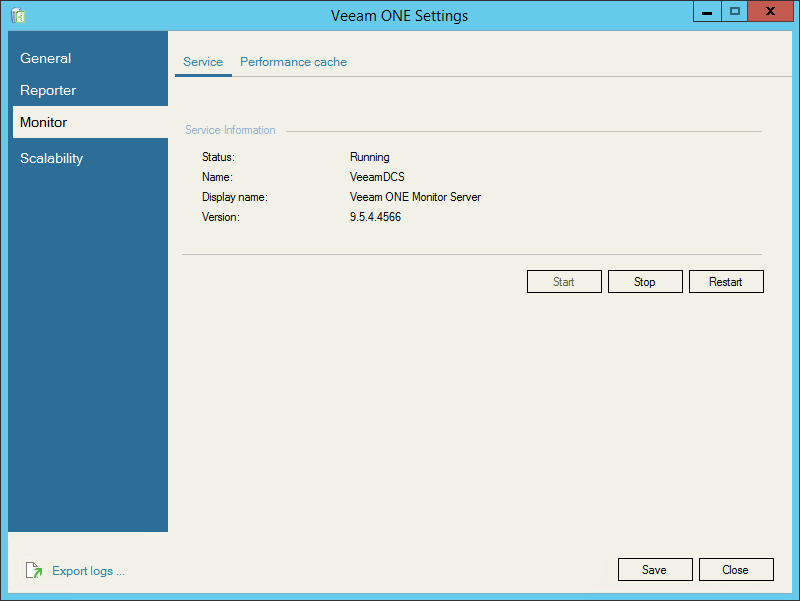Restart the VeeamDCS service
The image size is (800, 601).
(726, 282)
